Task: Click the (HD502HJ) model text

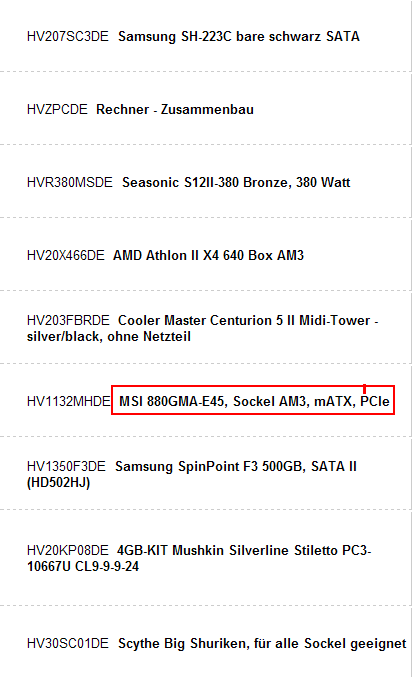Action: [58, 483]
